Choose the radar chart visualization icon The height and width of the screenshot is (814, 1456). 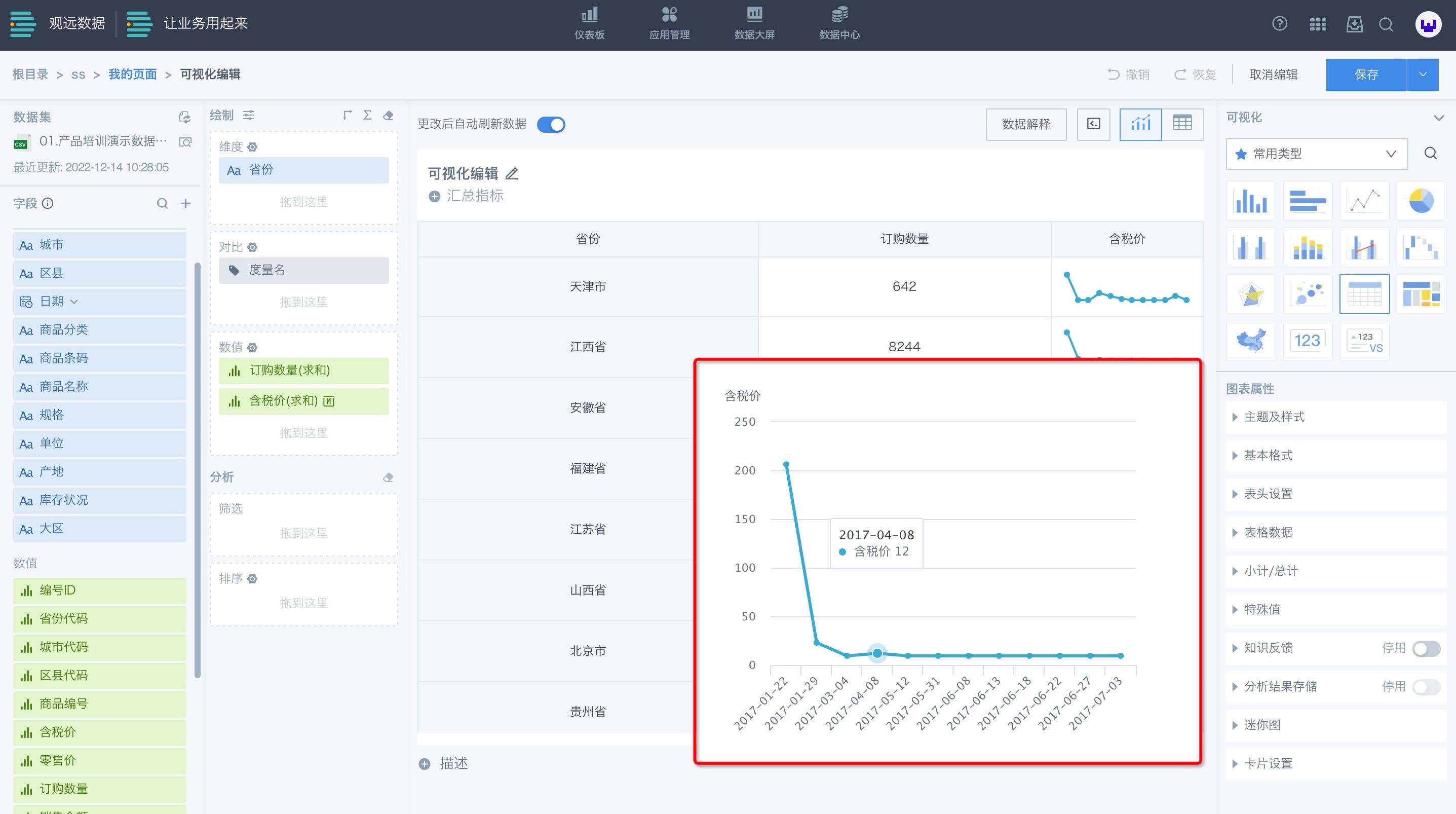1250,294
